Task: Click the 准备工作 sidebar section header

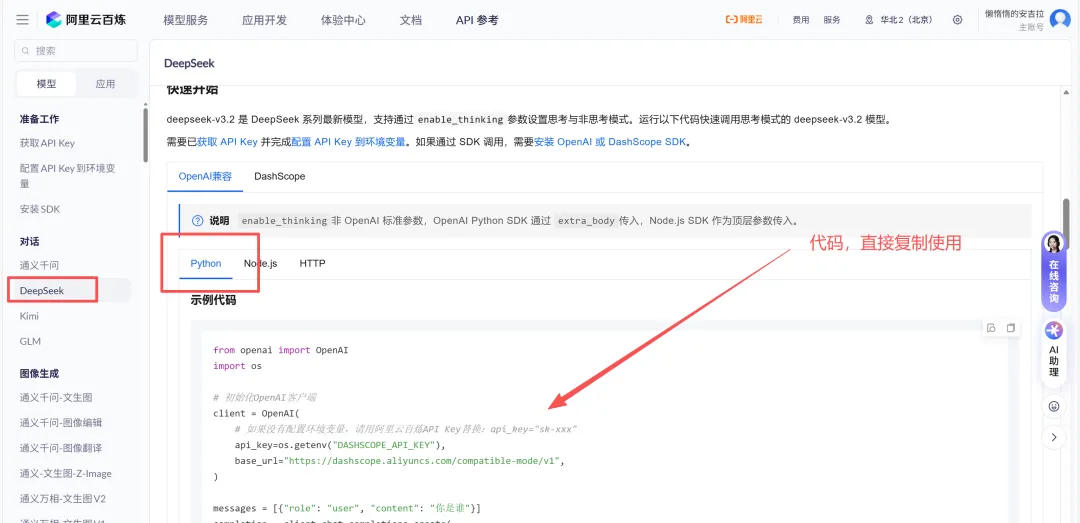Action: [39, 119]
